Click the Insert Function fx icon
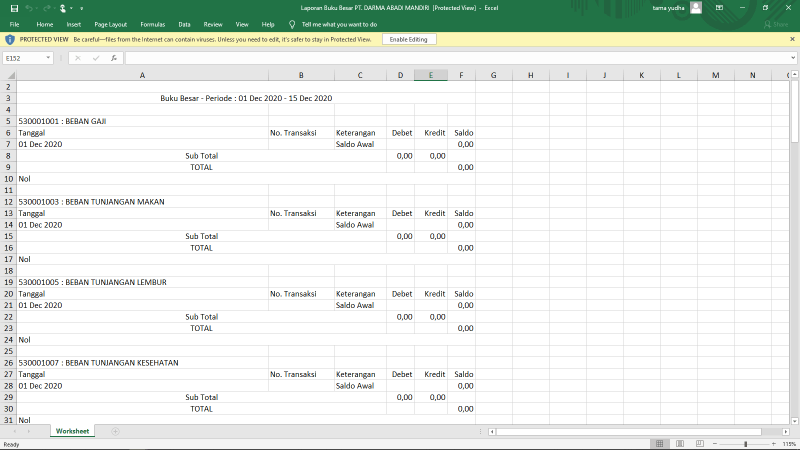 [114, 58]
